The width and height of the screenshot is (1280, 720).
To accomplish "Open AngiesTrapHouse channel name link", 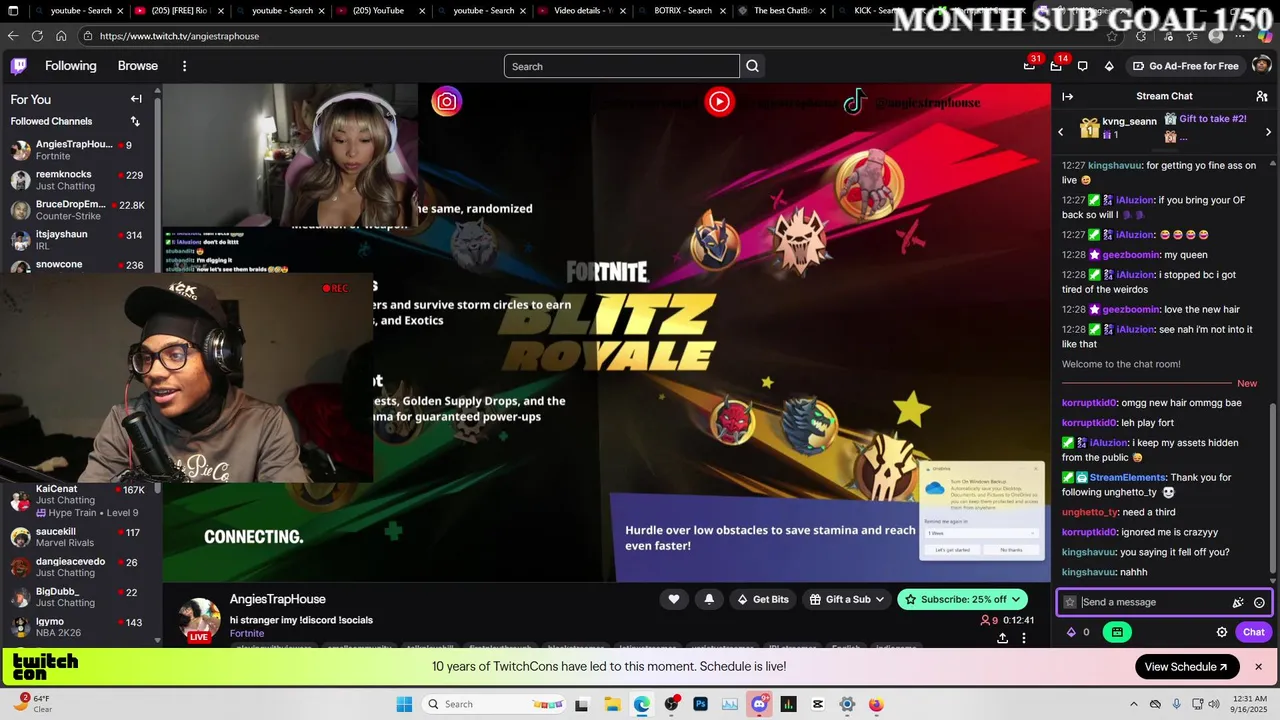I will coord(278,599).
